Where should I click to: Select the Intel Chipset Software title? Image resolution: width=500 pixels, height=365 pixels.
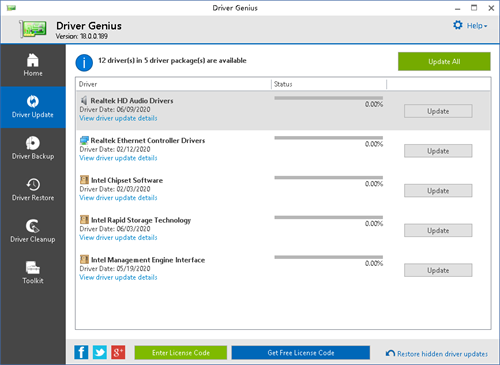(x=127, y=180)
